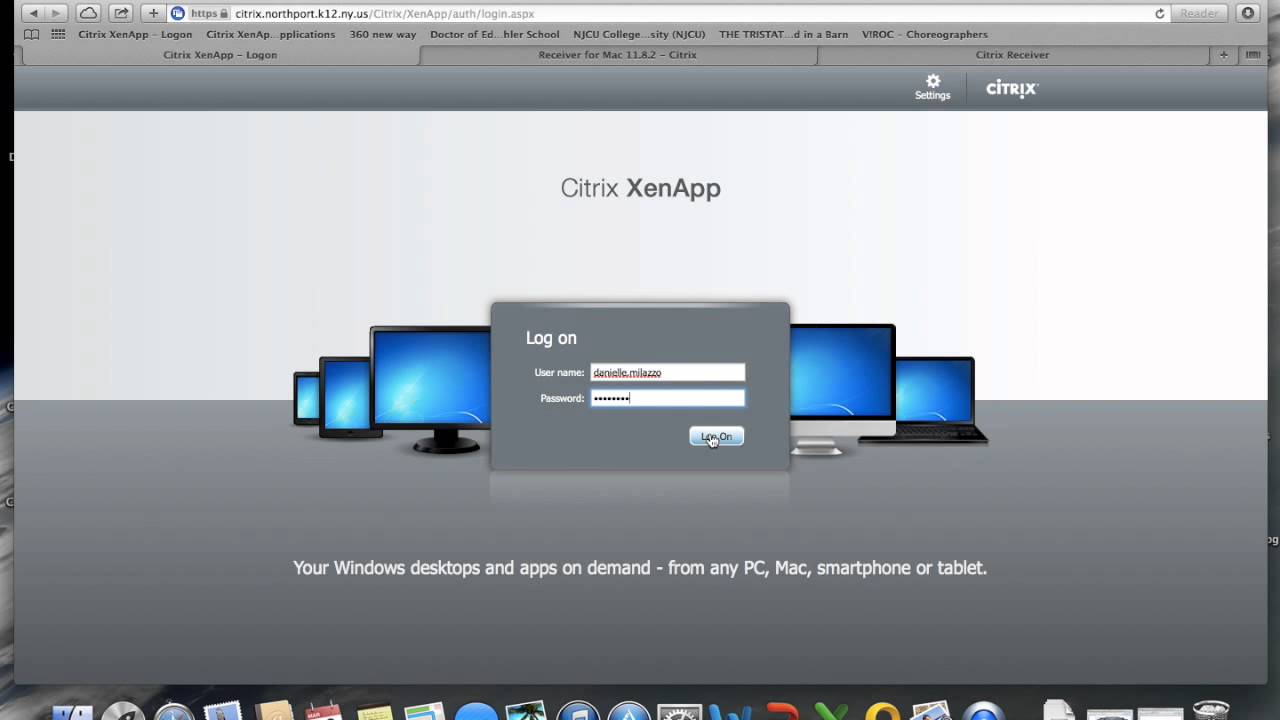1280x720 pixels.
Task: Open iTunes from the Dock
Action: coord(578,711)
